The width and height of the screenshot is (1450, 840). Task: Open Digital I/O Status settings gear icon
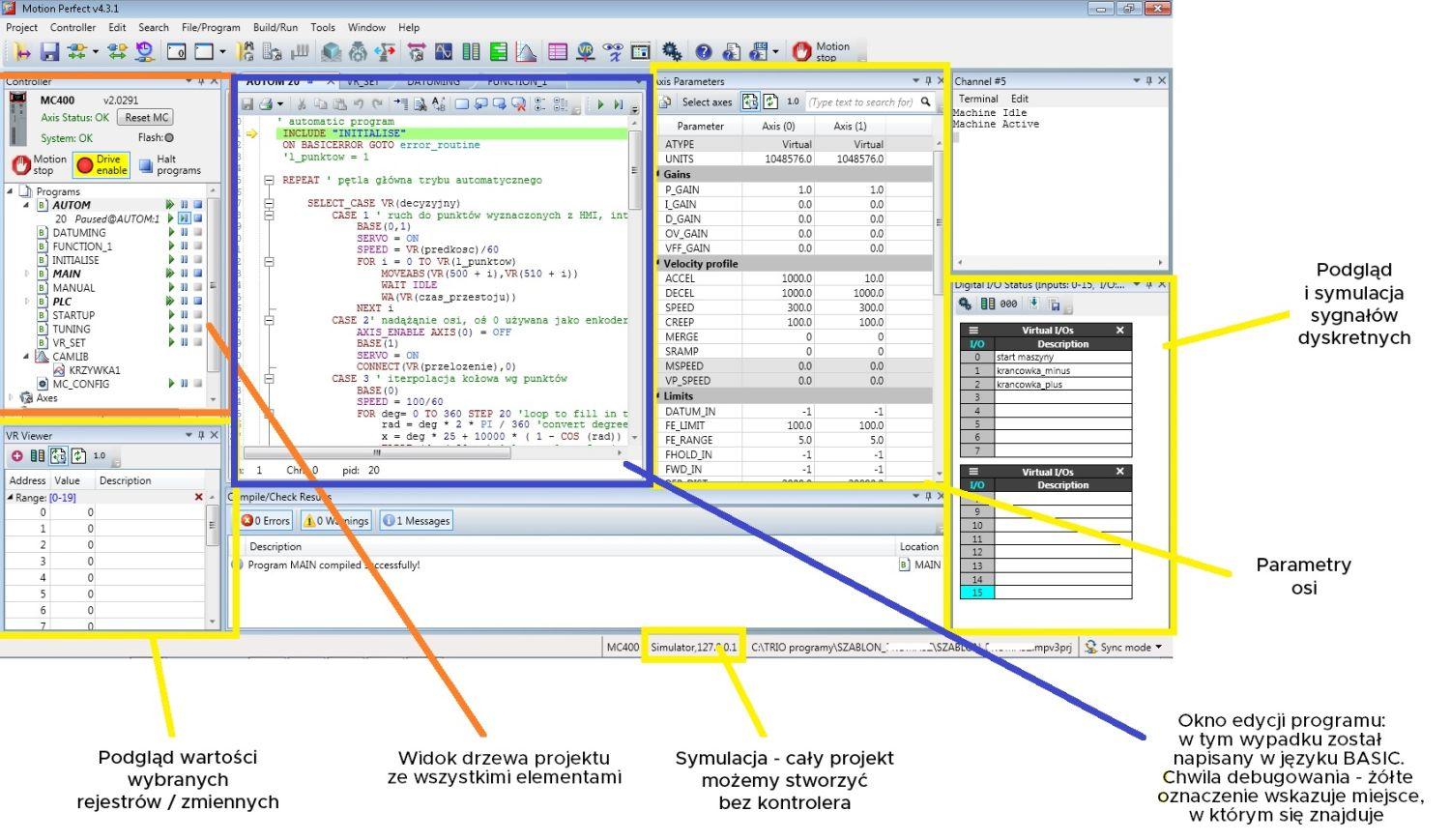pos(965,304)
